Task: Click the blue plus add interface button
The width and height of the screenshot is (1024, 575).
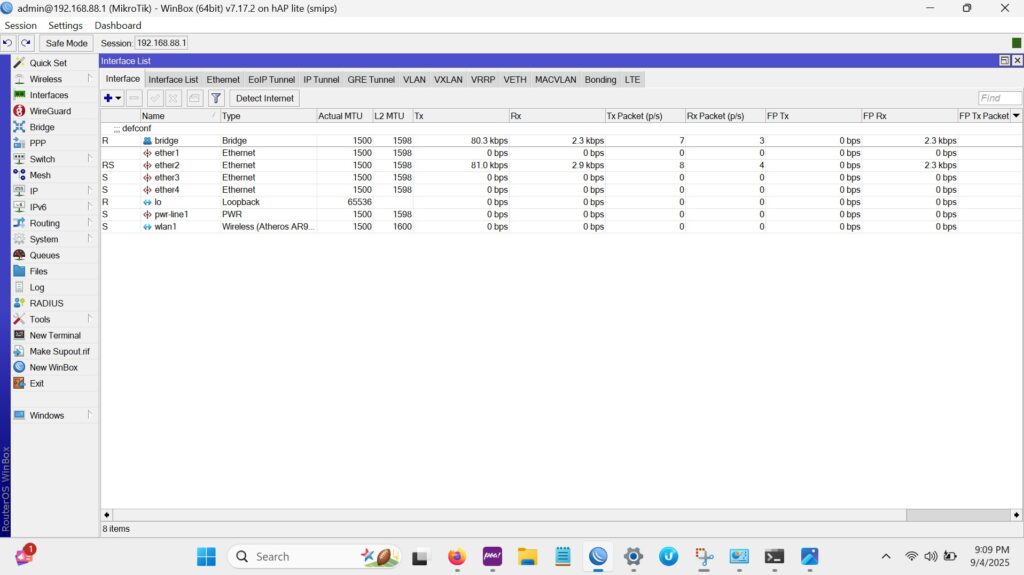Action: [108, 98]
